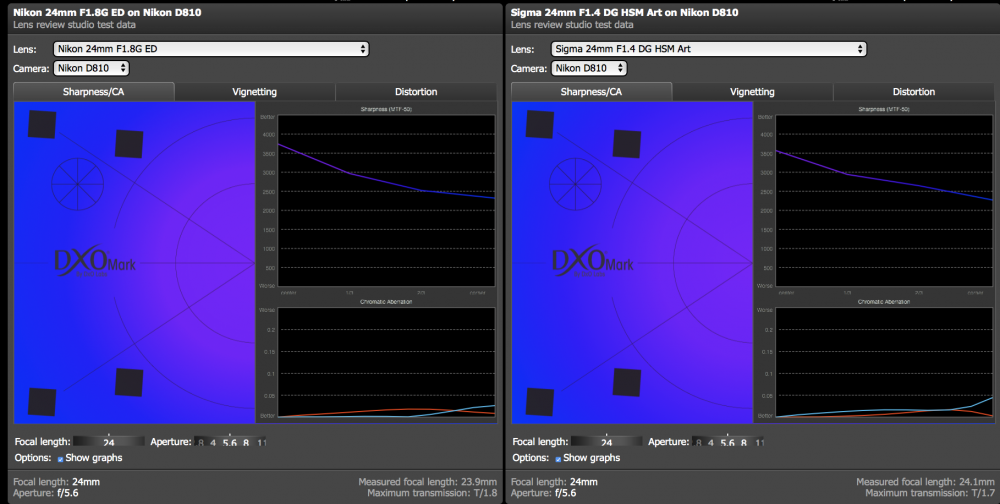Click the Chromatic Aberration graph in Nikon panel

[386, 362]
